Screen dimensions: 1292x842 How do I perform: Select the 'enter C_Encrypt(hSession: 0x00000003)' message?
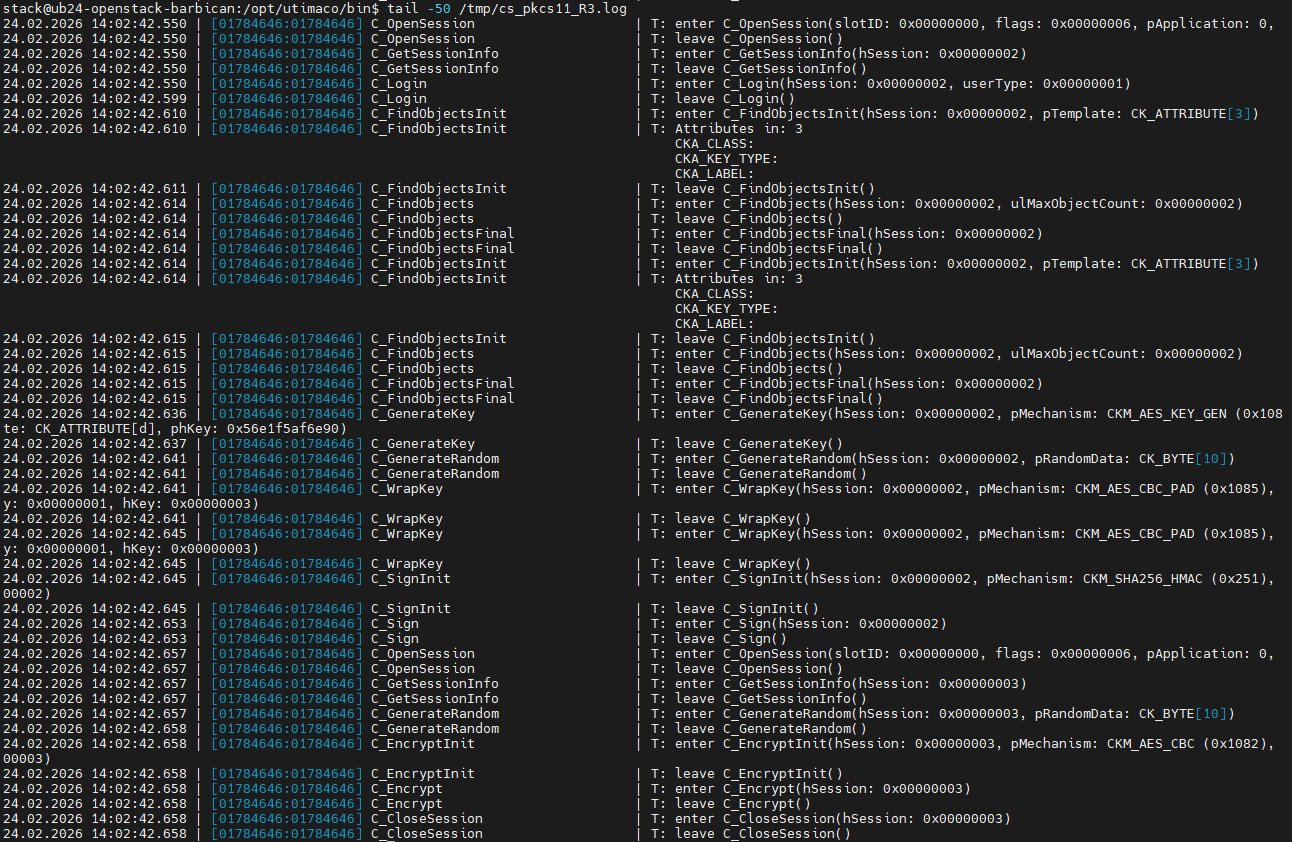click(823, 789)
